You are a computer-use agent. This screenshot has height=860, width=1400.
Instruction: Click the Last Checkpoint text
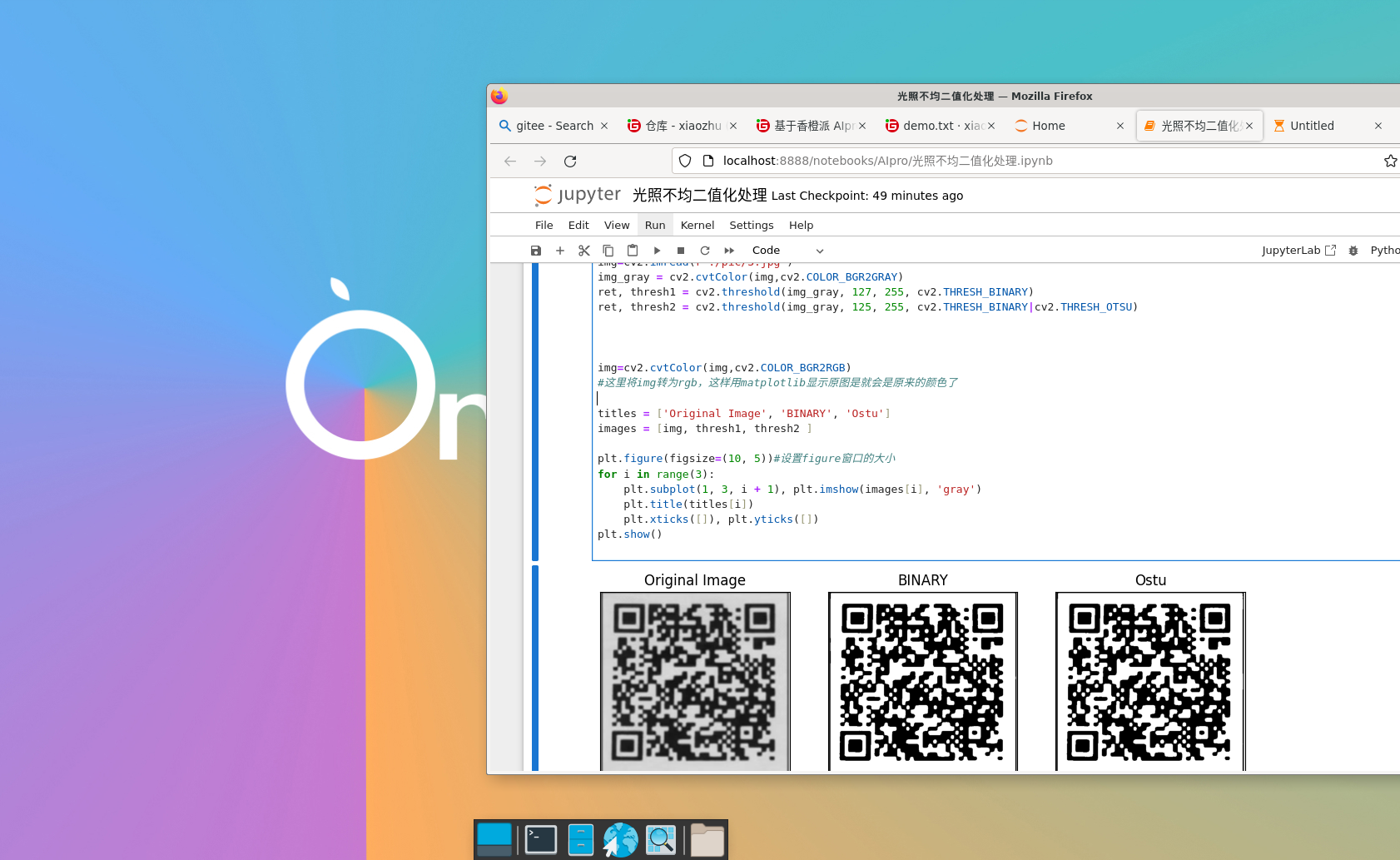(867, 196)
